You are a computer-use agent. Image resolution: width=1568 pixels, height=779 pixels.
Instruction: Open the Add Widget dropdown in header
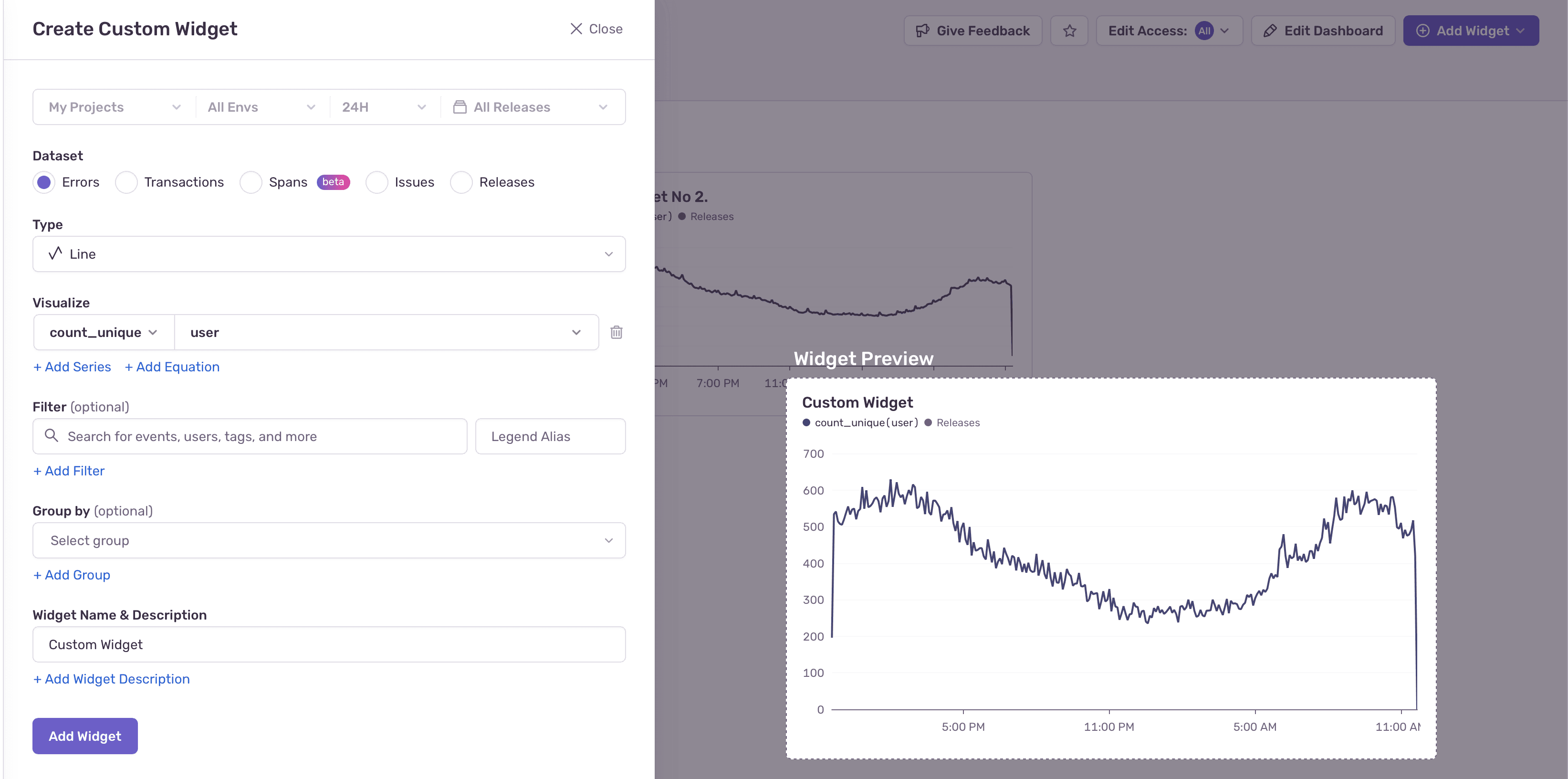coord(1471,31)
